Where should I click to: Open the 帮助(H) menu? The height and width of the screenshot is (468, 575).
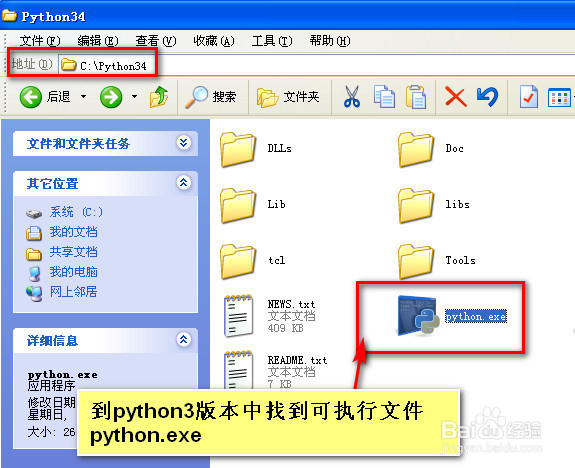[330, 41]
